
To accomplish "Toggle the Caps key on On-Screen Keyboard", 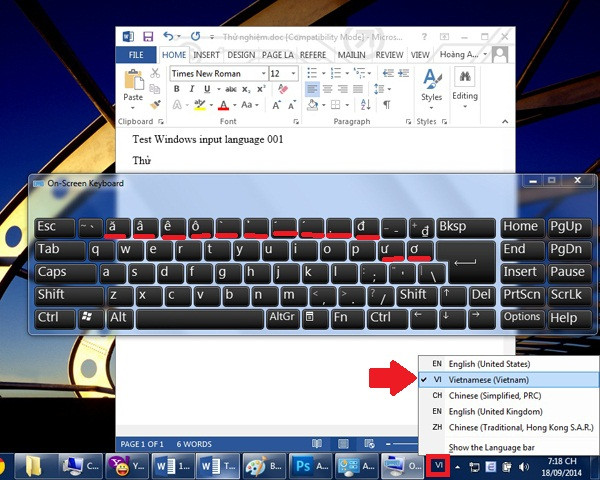I will [x=65, y=273].
